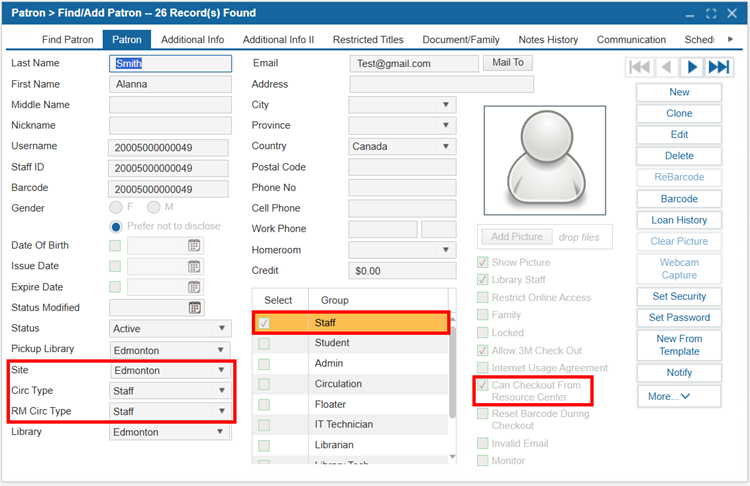The image size is (750, 486).
Task: Go to the next patron record
Action: pyautogui.click(x=692, y=67)
